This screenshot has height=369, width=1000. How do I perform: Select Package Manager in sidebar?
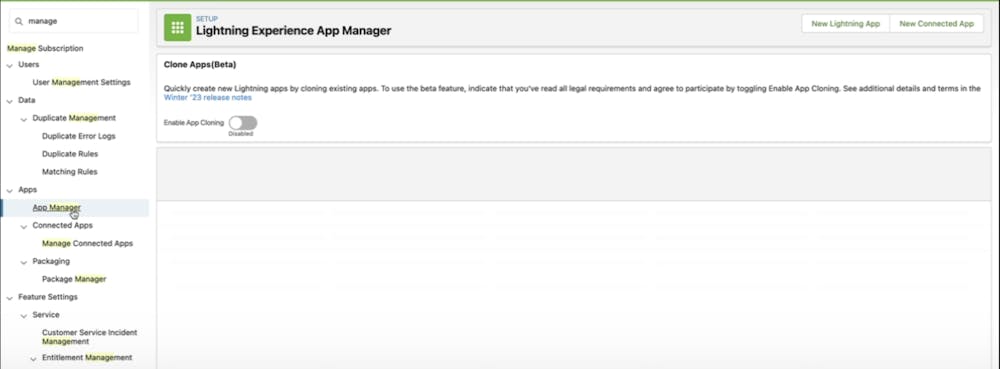[x=74, y=279]
